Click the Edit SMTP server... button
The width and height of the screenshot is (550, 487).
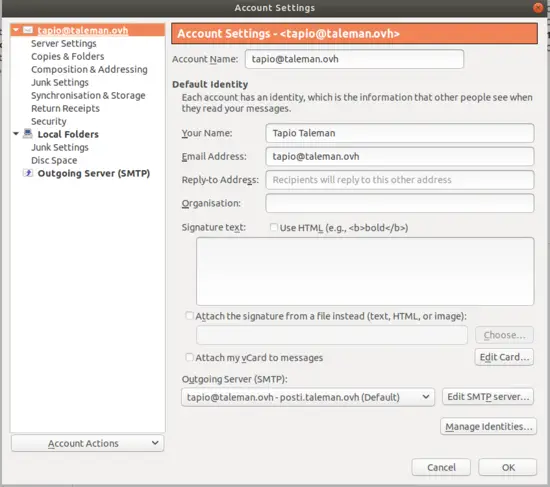tap(488, 397)
